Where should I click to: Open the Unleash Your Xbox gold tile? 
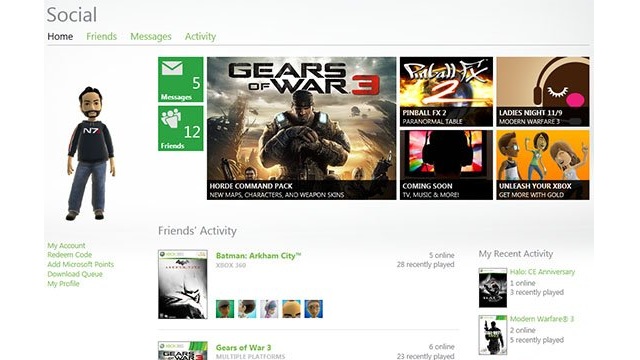(543, 165)
